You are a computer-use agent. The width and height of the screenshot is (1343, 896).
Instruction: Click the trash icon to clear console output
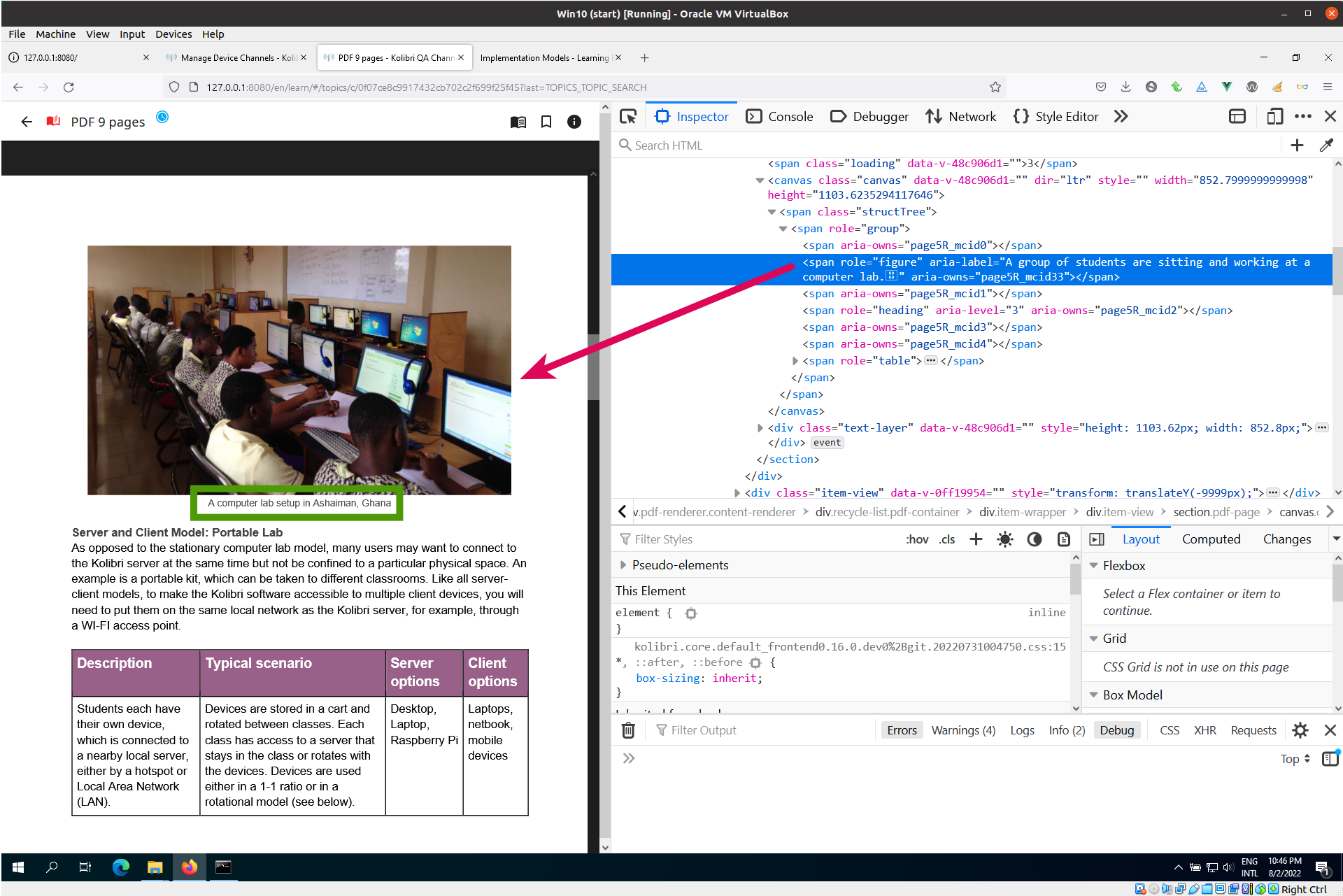tap(628, 730)
